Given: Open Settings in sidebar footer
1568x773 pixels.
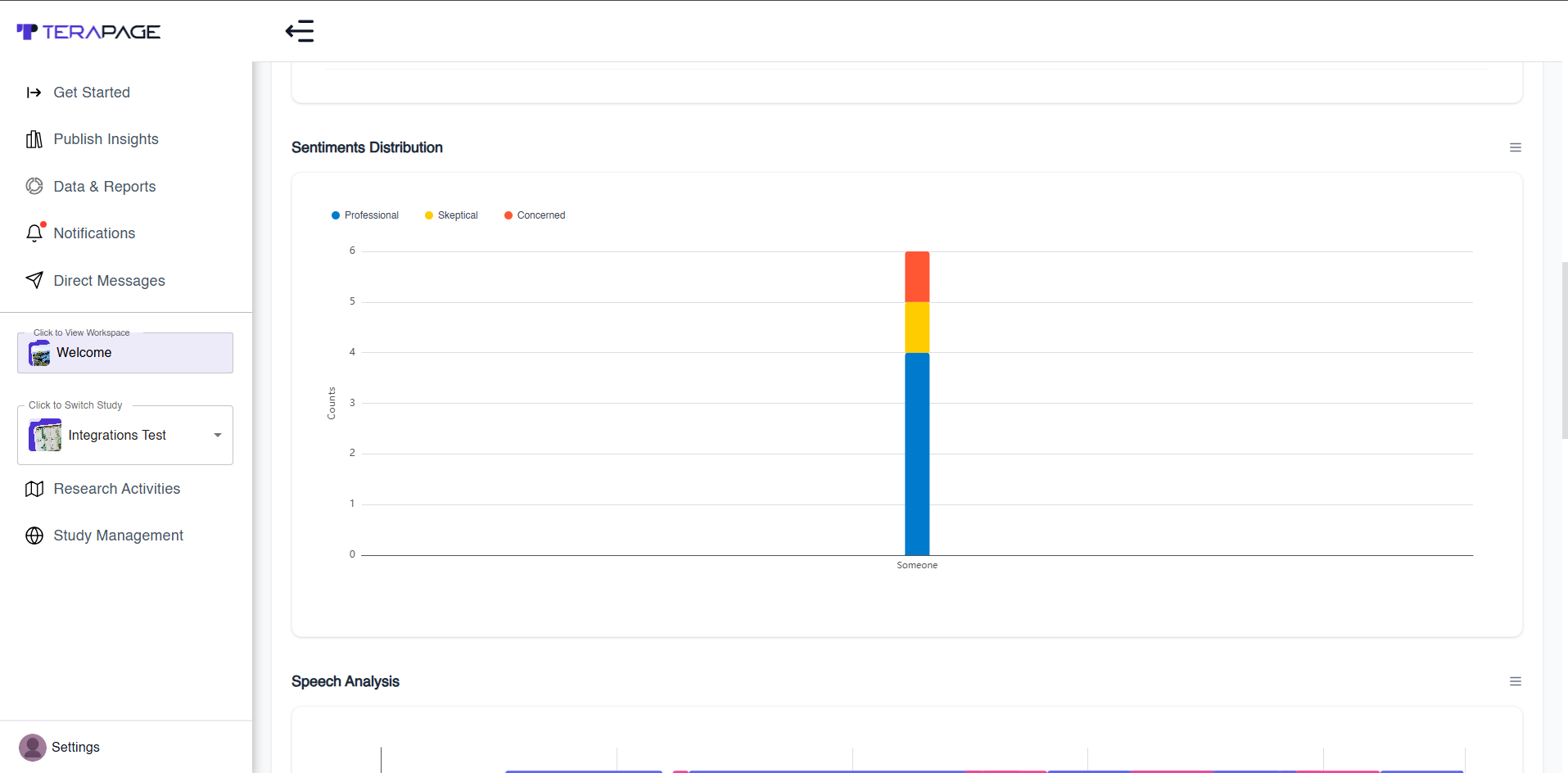Looking at the screenshot, I should 75,747.
